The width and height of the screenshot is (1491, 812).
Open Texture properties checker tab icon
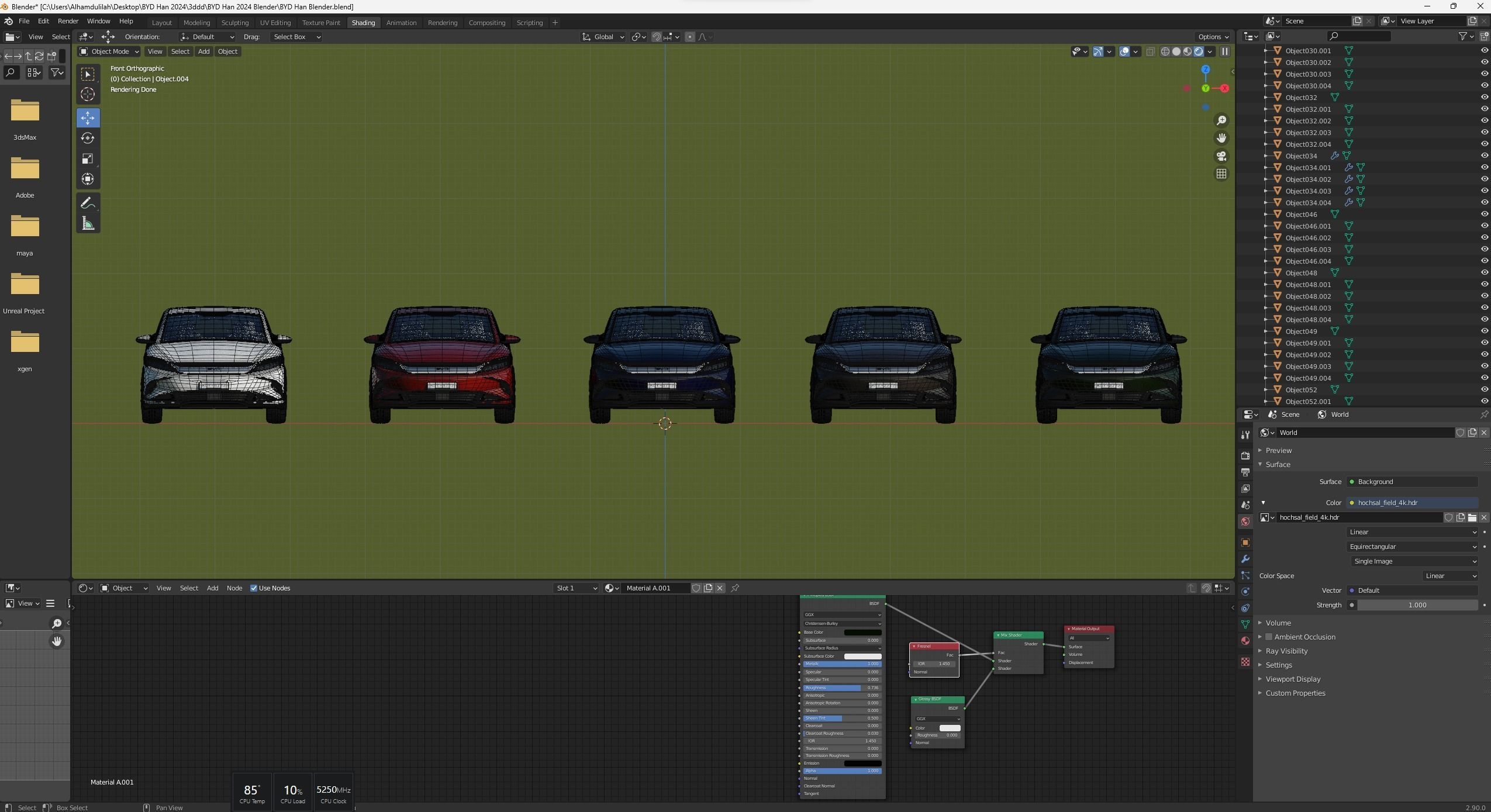[1245, 662]
